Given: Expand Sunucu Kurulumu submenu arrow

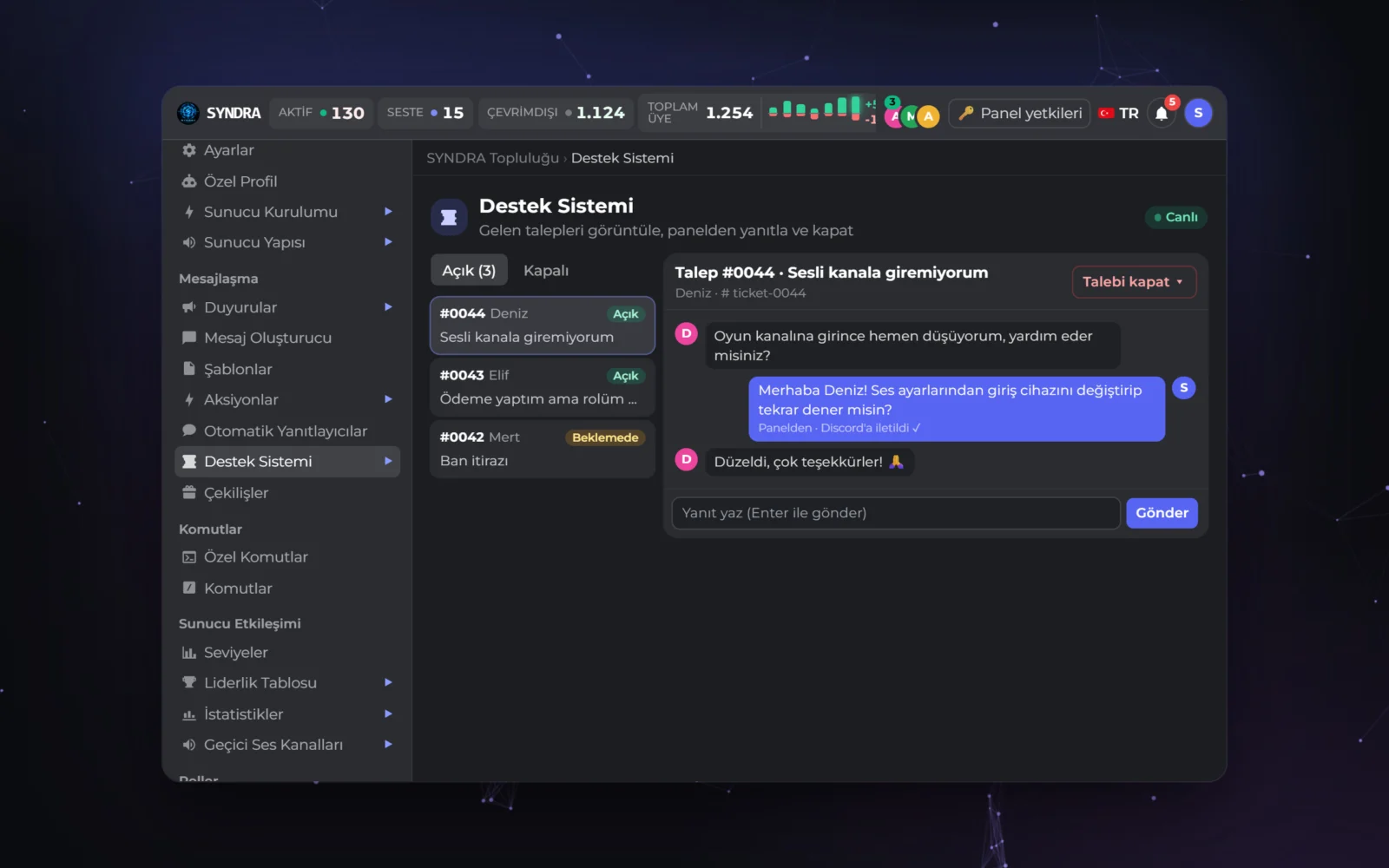Looking at the screenshot, I should tap(388, 212).
